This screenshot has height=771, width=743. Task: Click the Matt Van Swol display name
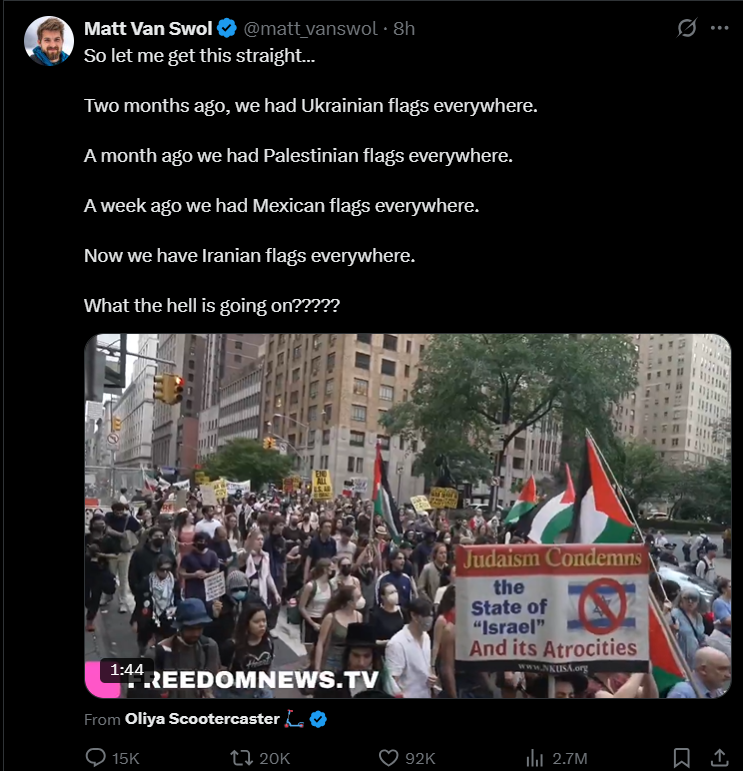tap(148, 29)
